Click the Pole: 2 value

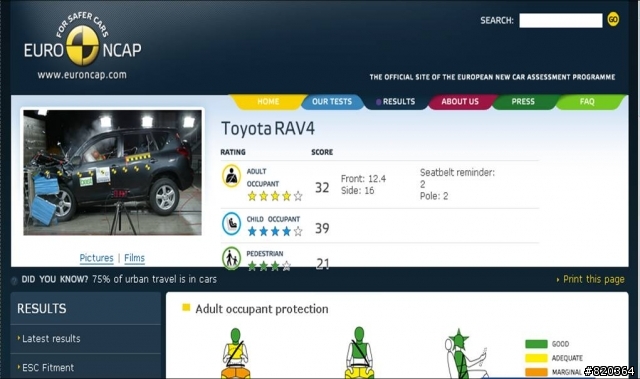tap(434, 196)
